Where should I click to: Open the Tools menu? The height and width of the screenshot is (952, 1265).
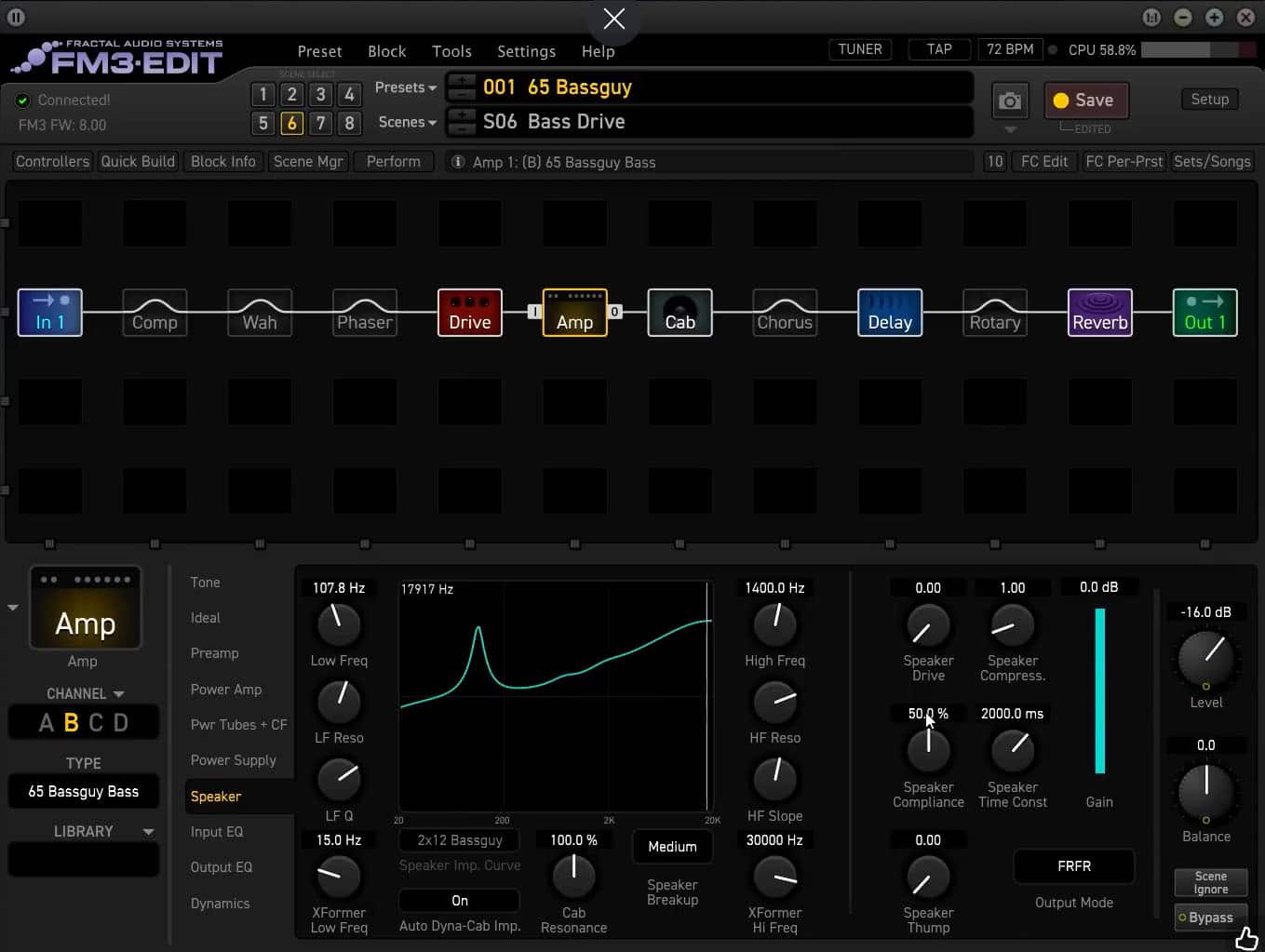click(x=451, y=51)
